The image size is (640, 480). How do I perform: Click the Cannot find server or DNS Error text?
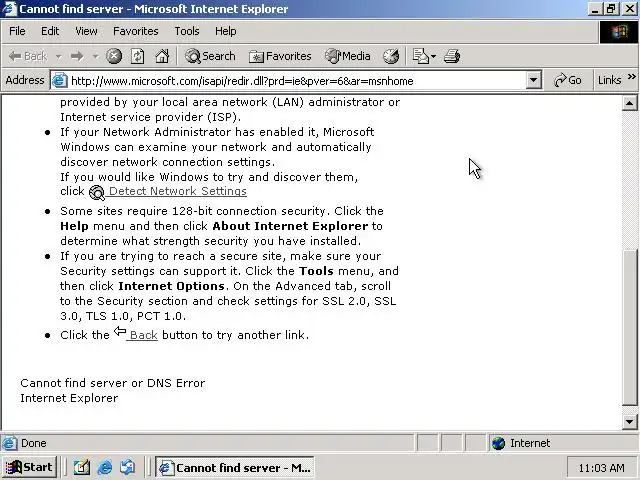[113, 383]
